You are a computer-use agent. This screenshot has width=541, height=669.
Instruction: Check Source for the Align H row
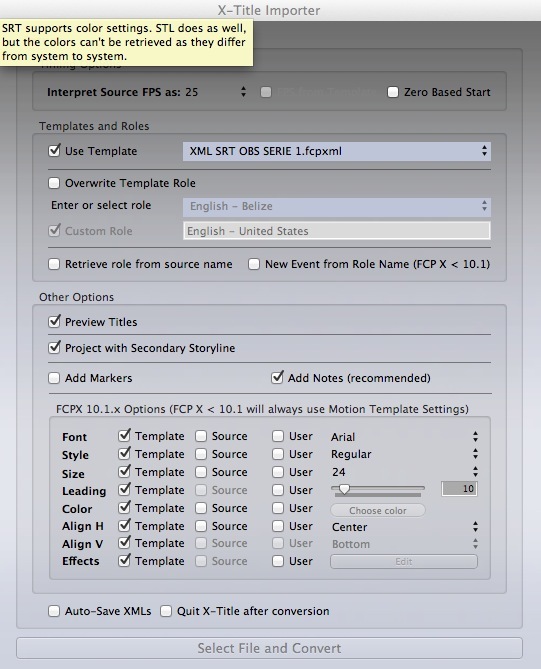pos(201,526)
